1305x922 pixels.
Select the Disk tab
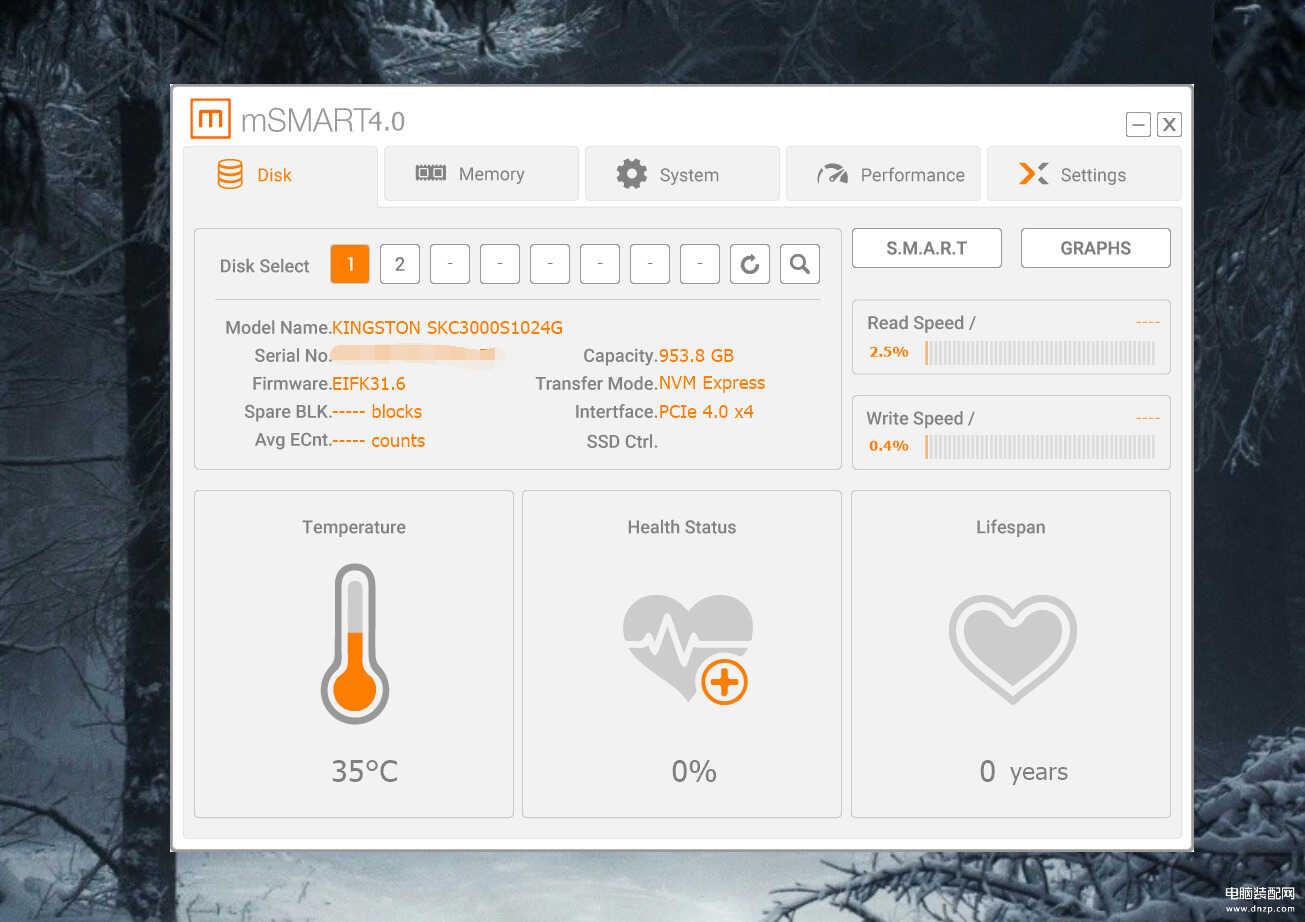[x=280, y=175]
